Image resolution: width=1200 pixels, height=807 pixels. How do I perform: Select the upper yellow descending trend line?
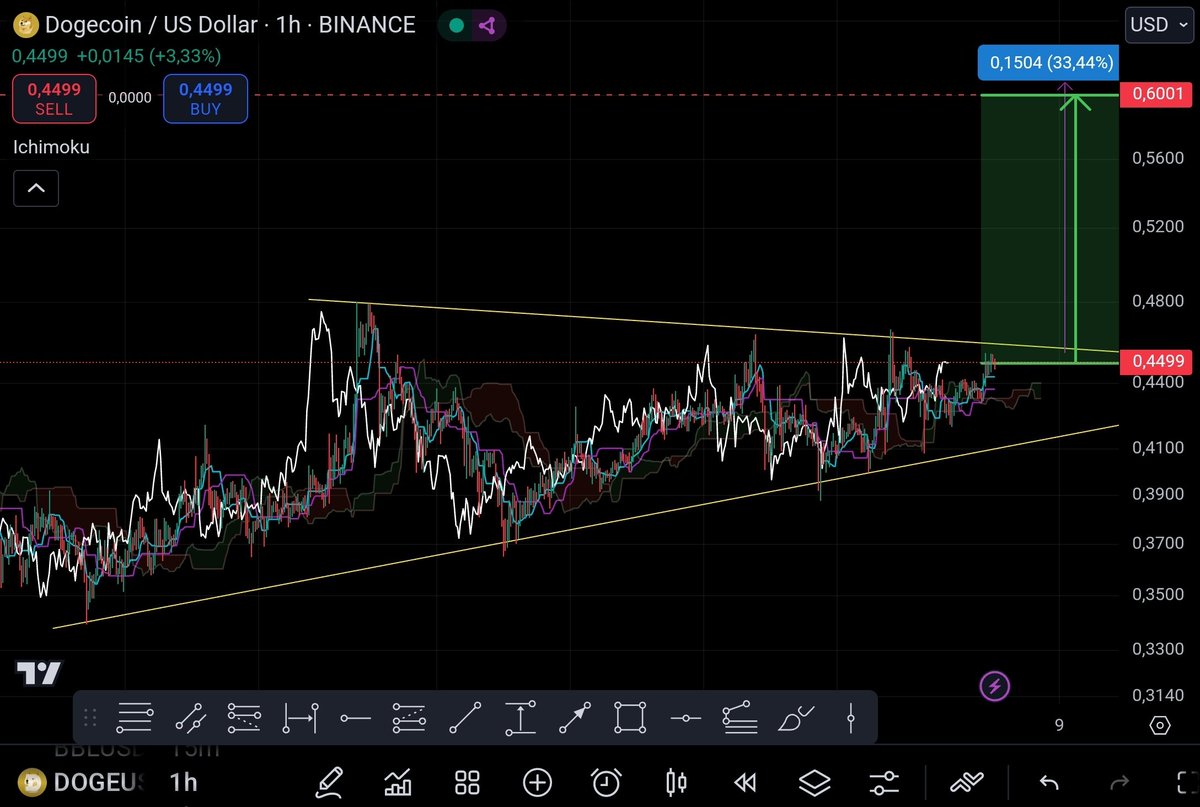712,326
